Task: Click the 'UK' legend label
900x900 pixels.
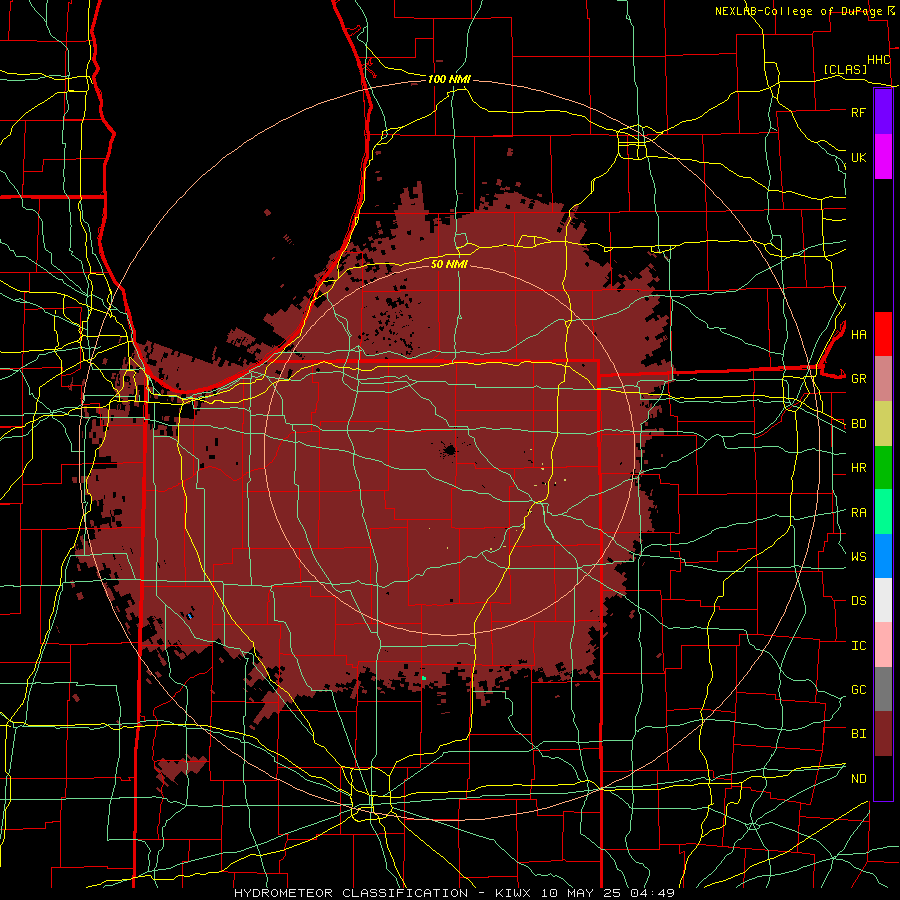Action: point(858,157)
